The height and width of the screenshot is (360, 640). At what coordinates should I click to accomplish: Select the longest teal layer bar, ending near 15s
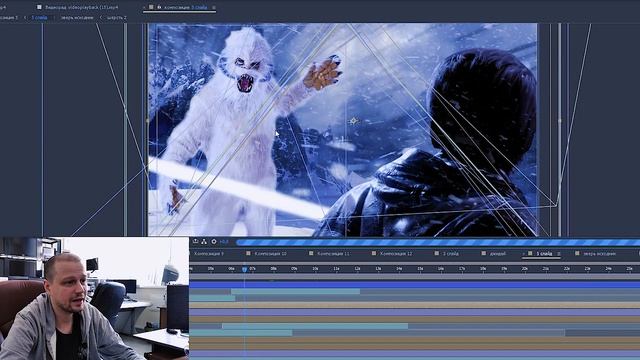pyautogui.click(x=315, y=326)
